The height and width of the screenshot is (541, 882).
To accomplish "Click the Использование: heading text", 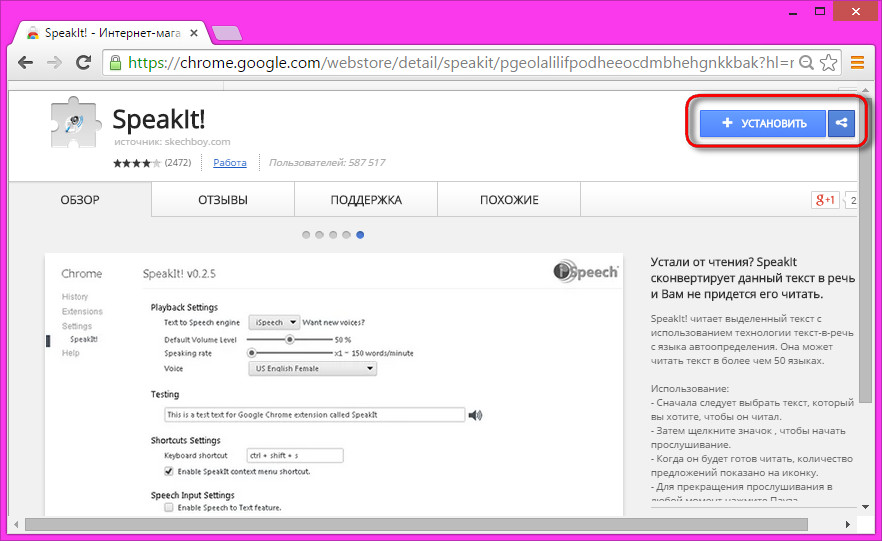I will (690, 389).
